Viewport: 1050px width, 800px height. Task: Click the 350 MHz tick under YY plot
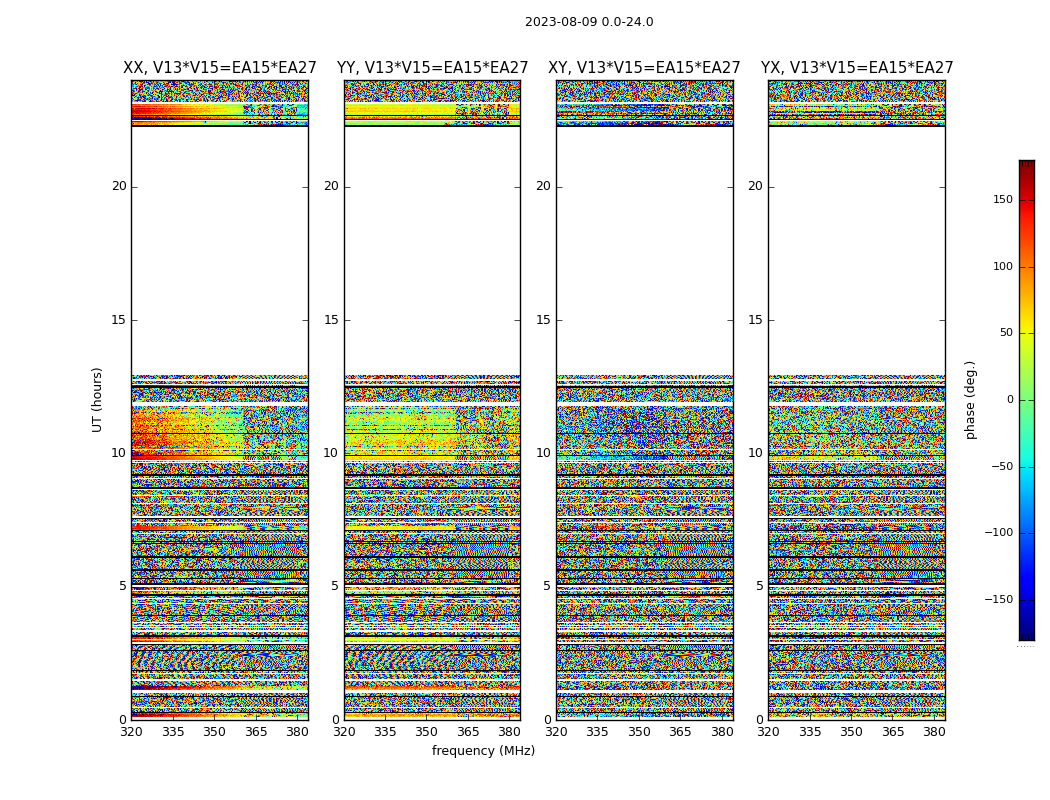pos(427,732)
